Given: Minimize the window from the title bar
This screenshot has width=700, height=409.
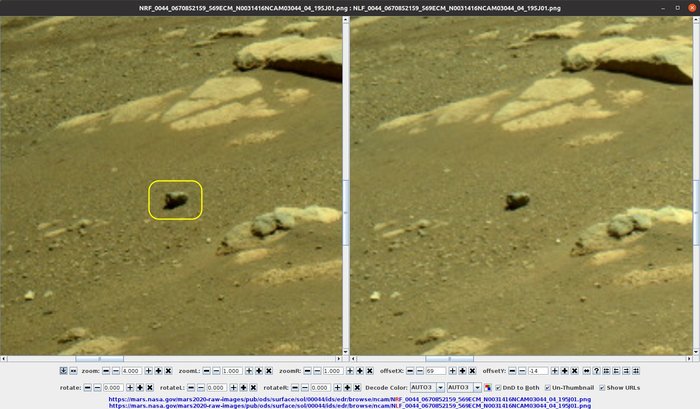Looking at the screenshot, I should tap(663, 8).
